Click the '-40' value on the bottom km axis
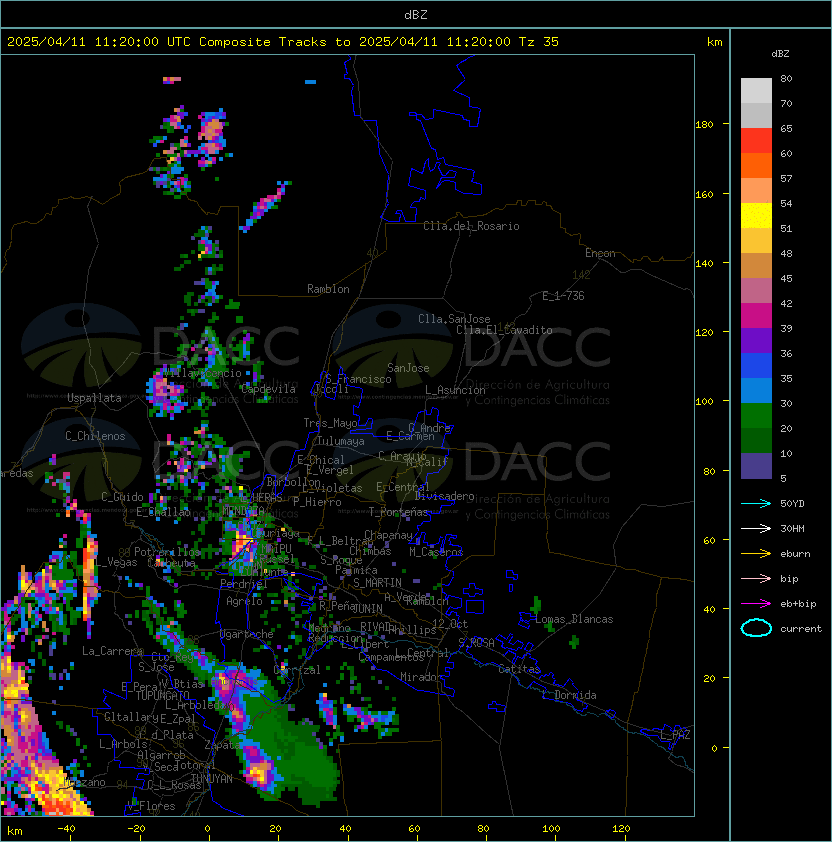 tap(66, 829)
